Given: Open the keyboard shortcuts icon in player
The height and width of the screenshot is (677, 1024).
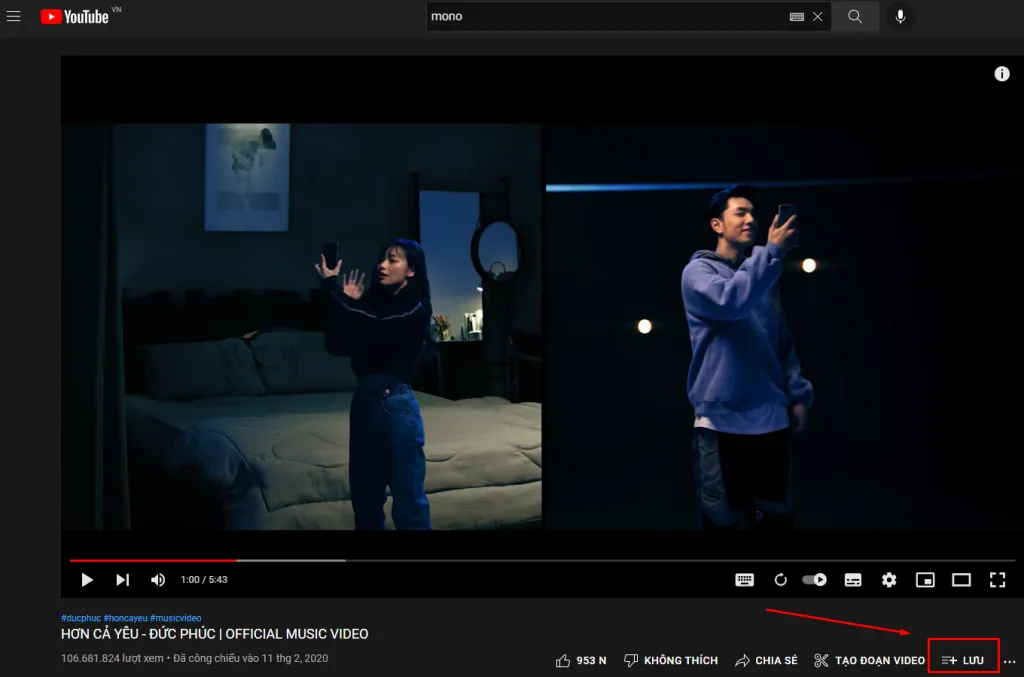Looking at the screenshot, I should pos(744,580).
